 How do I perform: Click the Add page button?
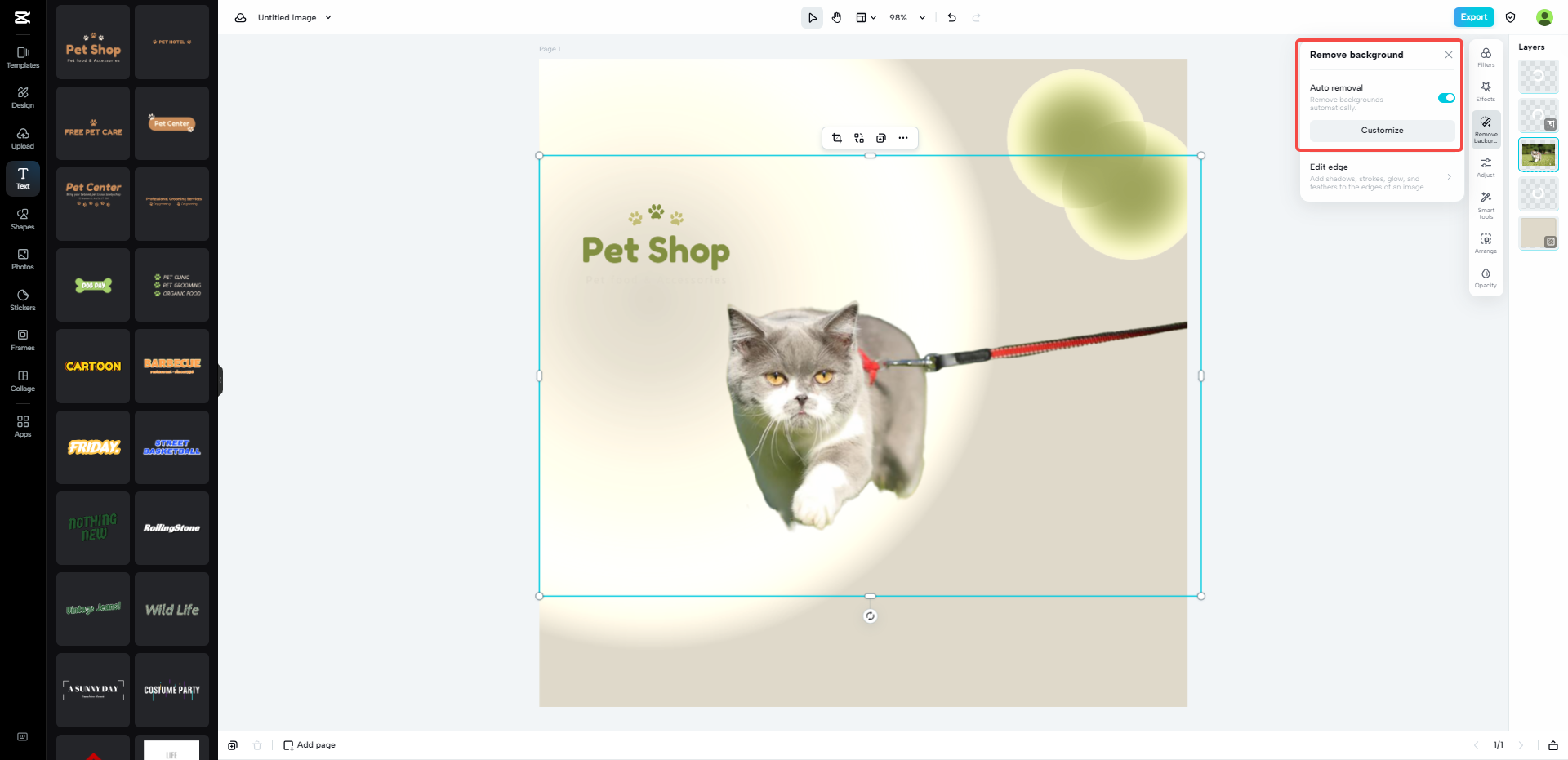(310, 745)
